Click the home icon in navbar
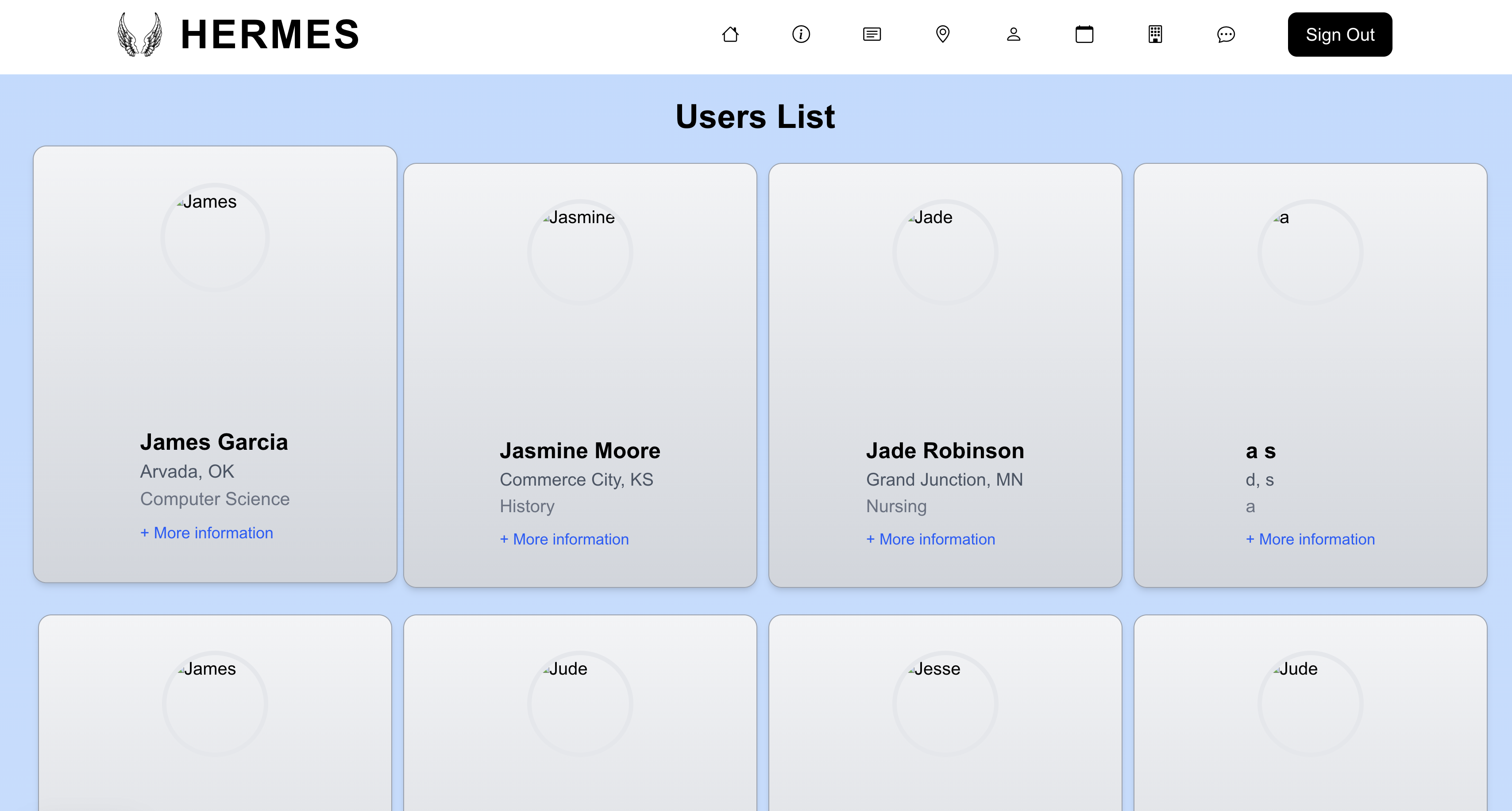Viewport: 1512px width, 811px height. [x=730, y=34]
